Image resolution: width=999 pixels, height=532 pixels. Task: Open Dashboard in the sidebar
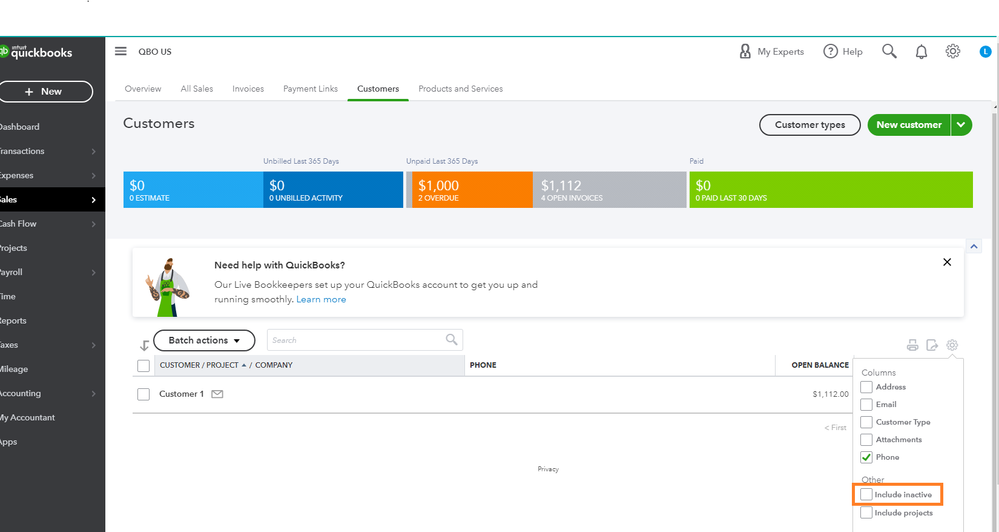[x=19, y=127]
